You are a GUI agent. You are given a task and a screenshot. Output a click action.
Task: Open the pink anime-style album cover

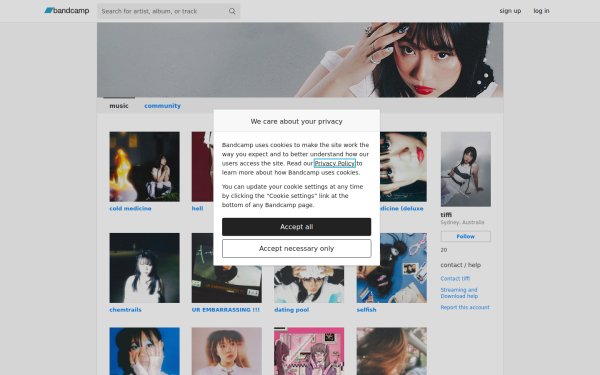pyautogui.click(x=309, y=351)
